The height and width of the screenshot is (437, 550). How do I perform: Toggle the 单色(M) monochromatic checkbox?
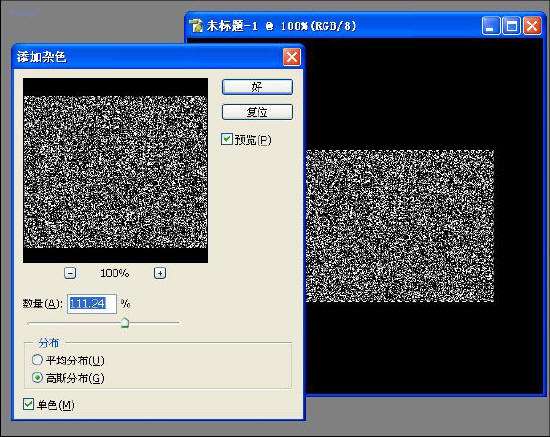(28, 404)
